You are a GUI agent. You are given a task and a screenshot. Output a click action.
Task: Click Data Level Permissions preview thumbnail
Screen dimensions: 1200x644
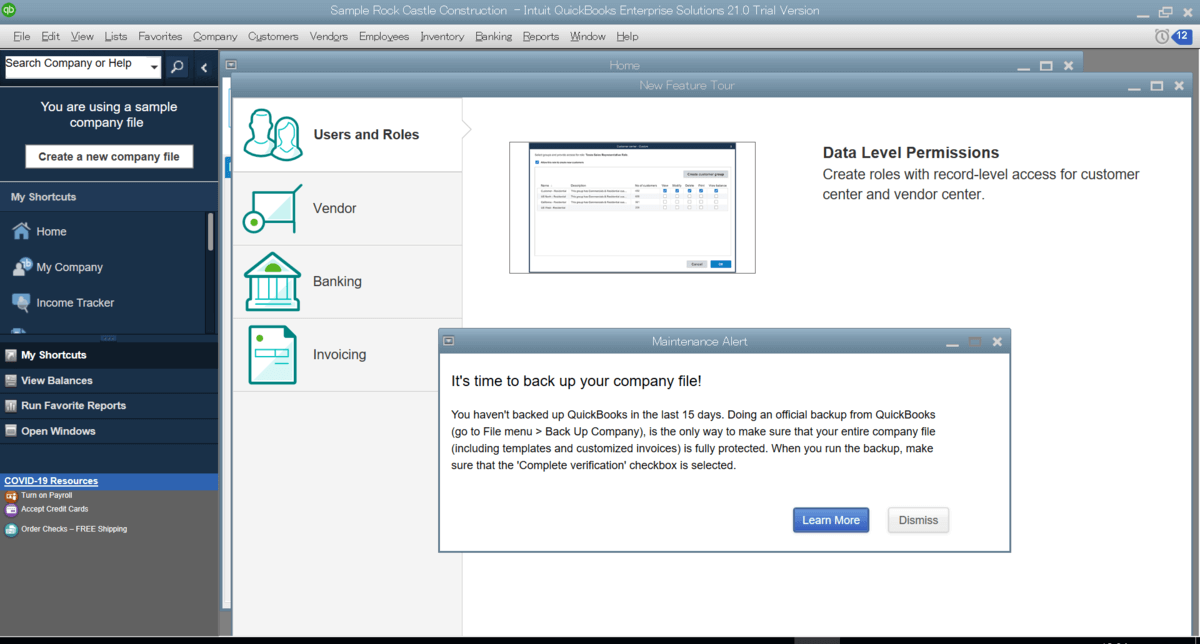tap(632, 207)
